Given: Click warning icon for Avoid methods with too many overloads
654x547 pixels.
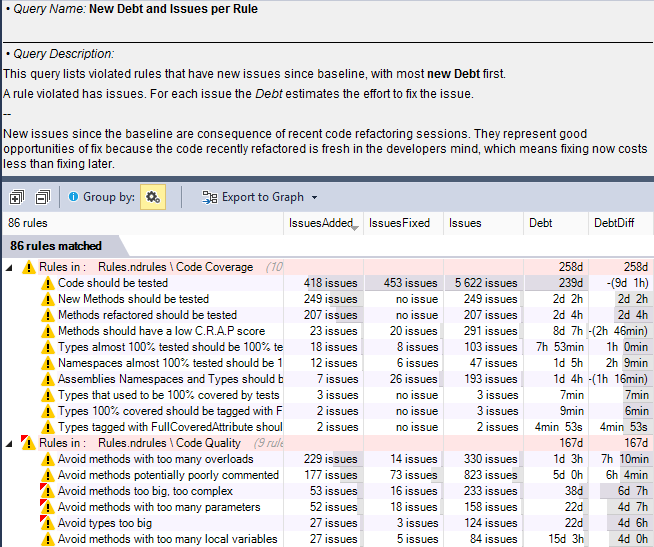Looking at the screenshot, I should point(47,459).
